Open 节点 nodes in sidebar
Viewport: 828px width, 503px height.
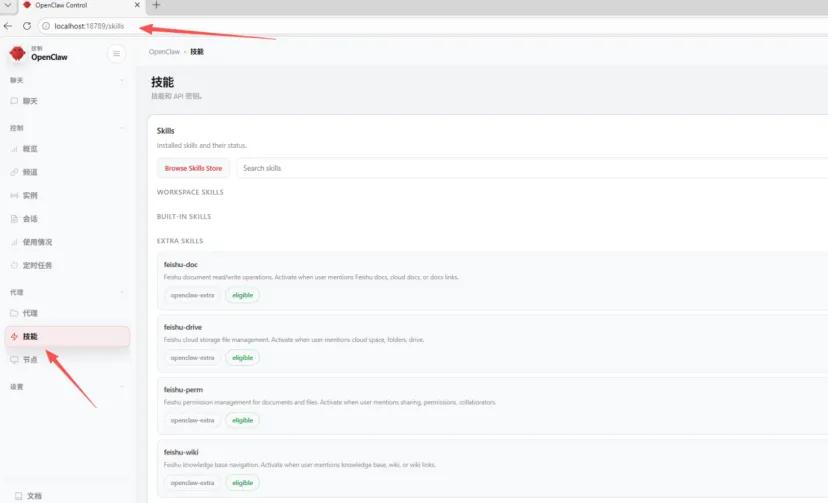(68, 359)
